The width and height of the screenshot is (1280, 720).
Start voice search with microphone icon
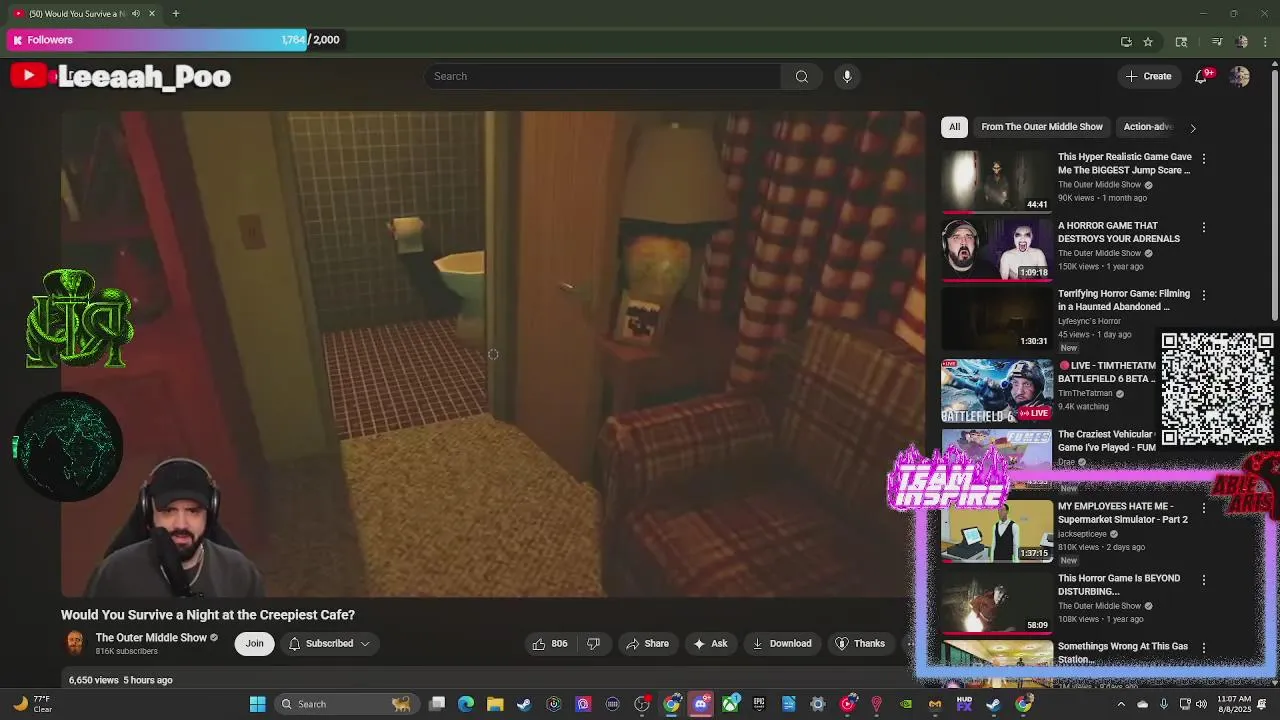[x=847, y=76]
